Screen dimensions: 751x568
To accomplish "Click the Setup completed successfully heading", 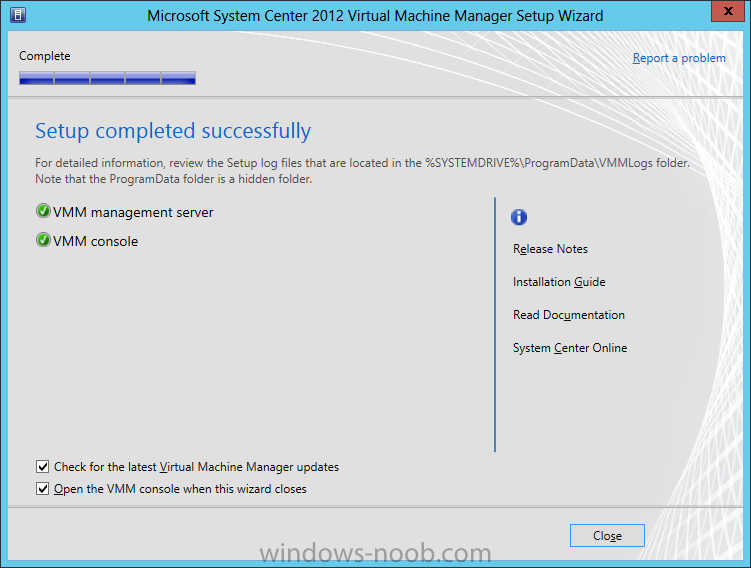I will [173, 131].
